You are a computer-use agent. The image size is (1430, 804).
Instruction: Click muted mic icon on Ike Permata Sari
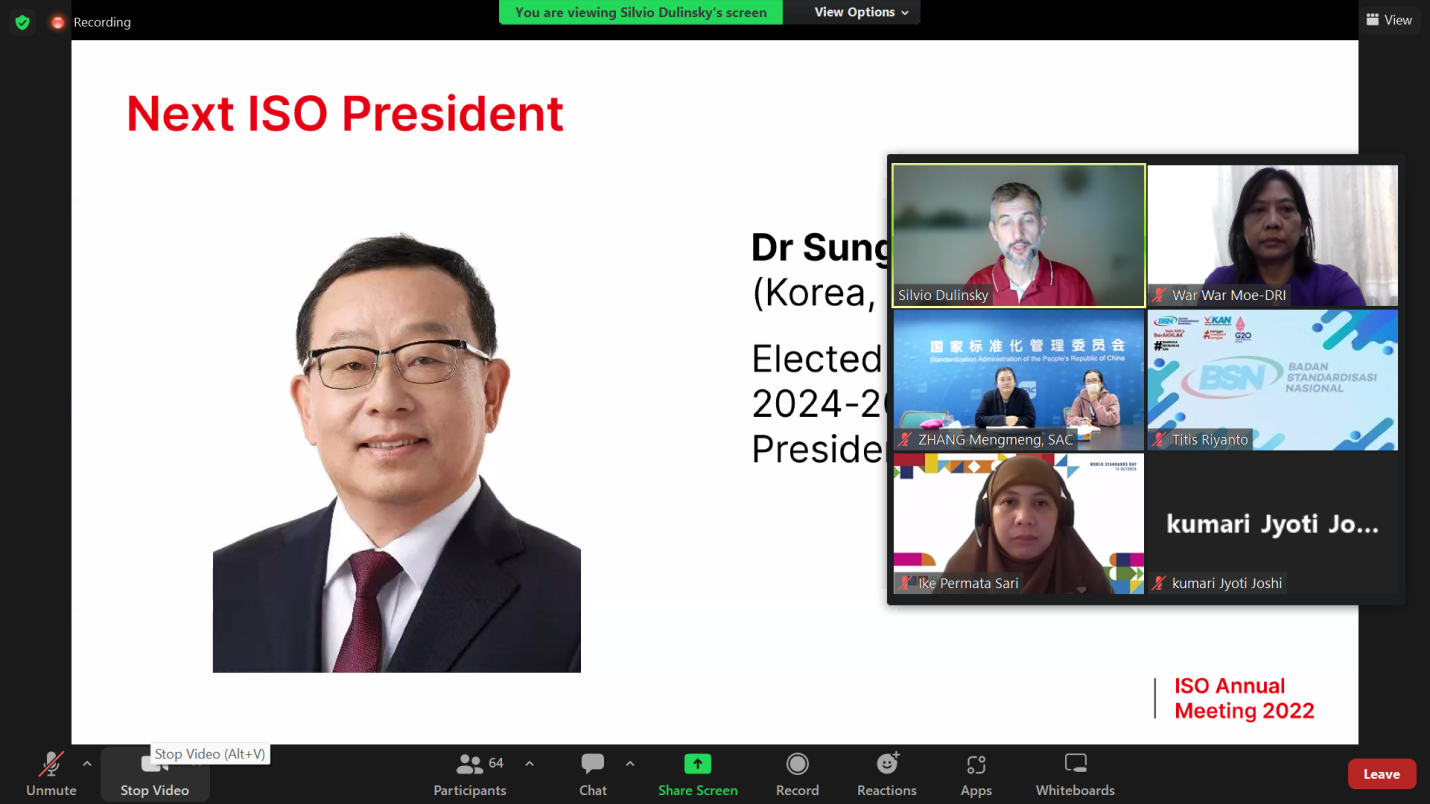pos(906,583)
